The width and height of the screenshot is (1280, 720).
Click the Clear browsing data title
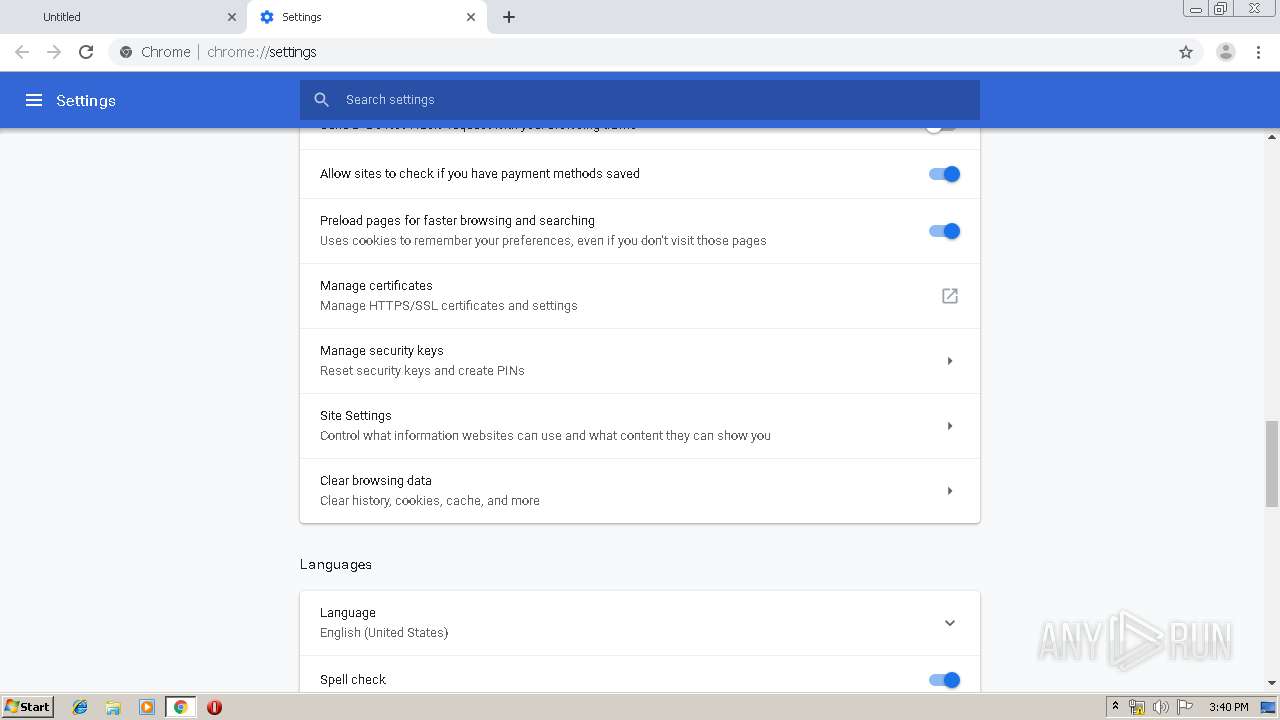tap(376, 481)
